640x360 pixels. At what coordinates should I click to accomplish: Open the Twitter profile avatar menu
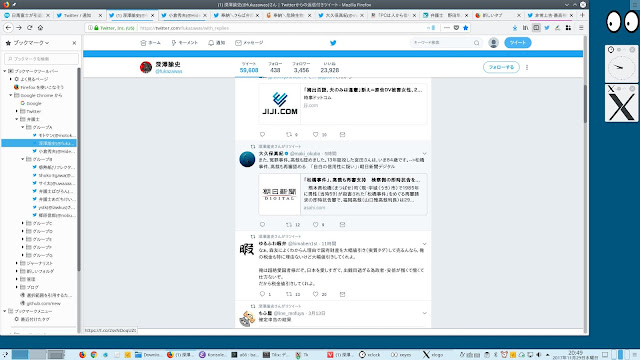pos(493,42)
